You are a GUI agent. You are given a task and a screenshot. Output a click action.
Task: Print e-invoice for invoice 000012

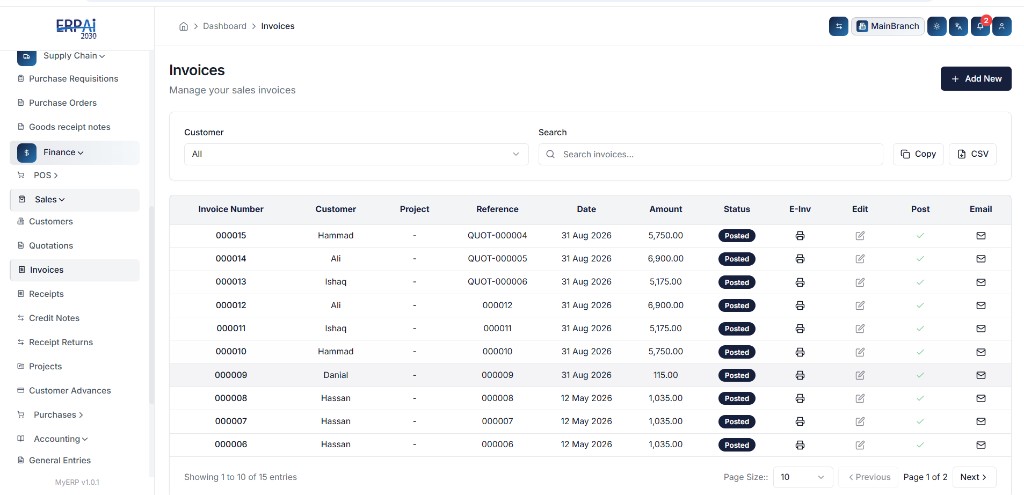[800, 305]
